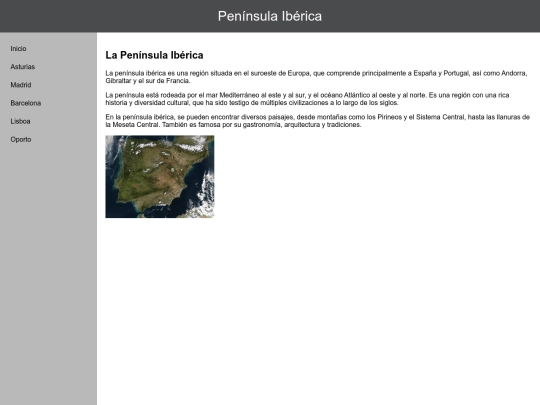The image size is (540, 405).
Task: Click paragraph starting 'La península está rodeada'
Action: pyautogui.click(x=307, y=99)
